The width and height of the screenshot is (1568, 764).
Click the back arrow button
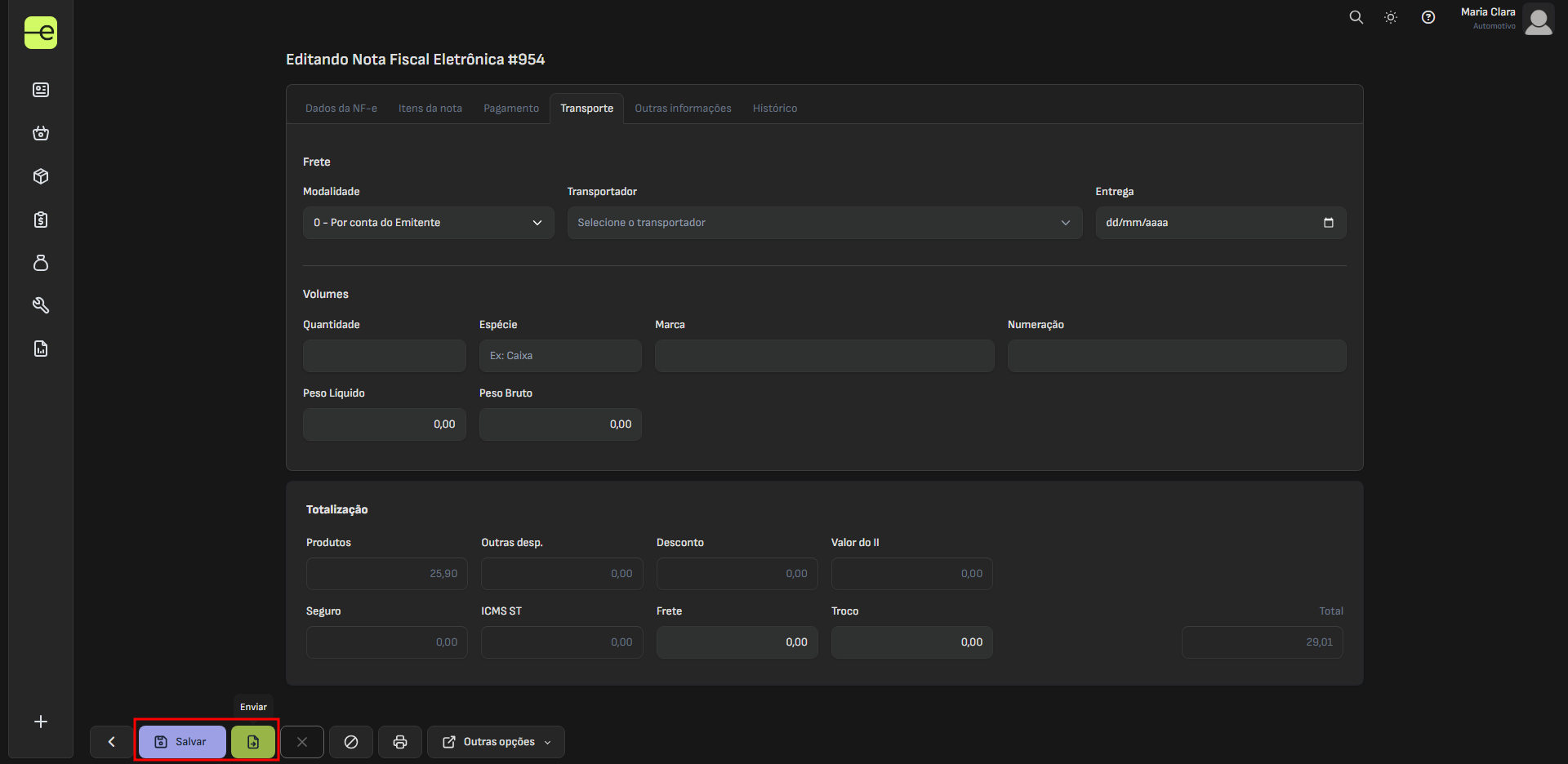(x=112, y=742)
